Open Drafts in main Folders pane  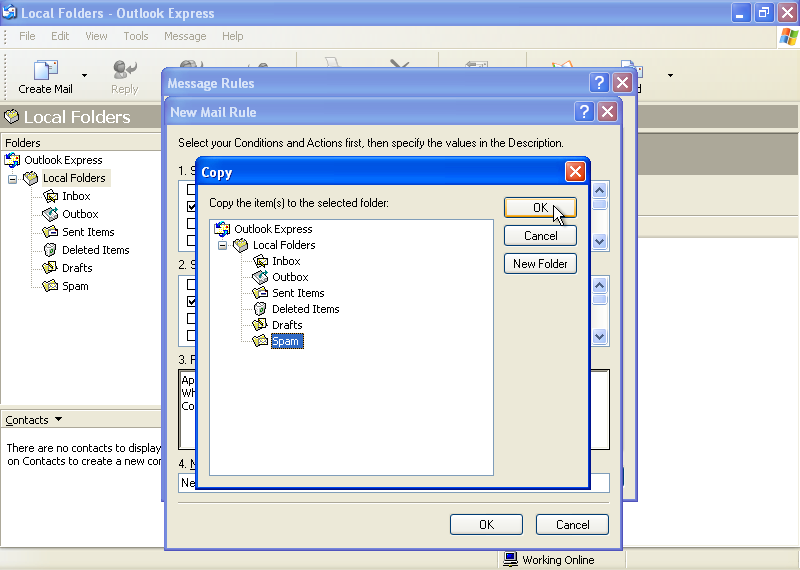(77, 268)
